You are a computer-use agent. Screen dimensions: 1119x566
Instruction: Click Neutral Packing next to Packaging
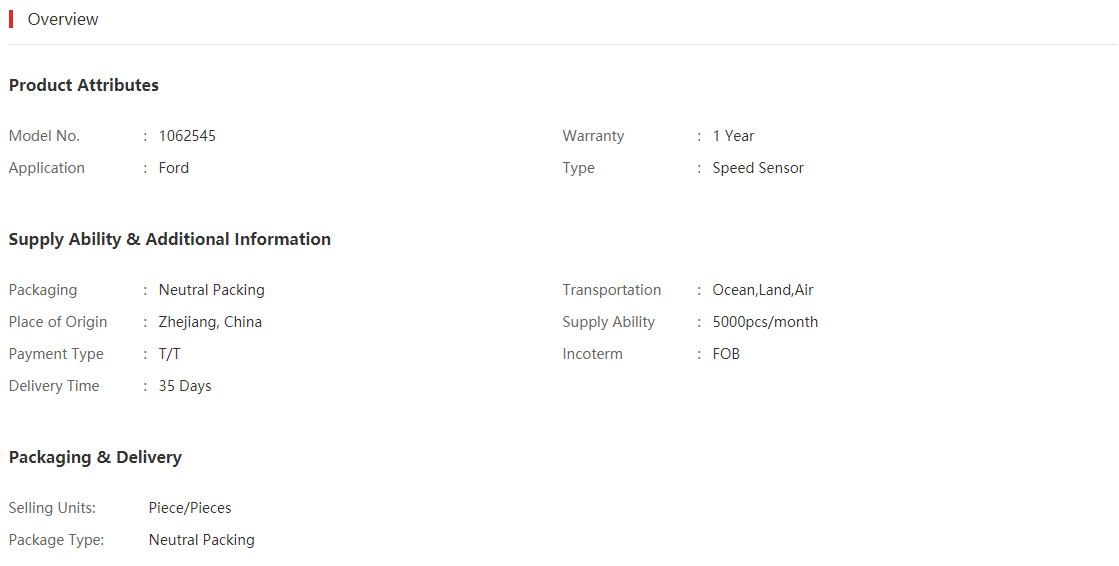point(211,290)
